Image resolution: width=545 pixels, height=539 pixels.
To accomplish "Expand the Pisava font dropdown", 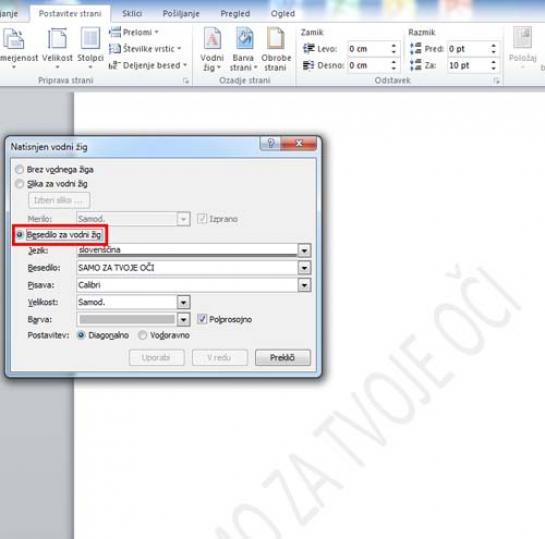I will click(x=304, y=285).
